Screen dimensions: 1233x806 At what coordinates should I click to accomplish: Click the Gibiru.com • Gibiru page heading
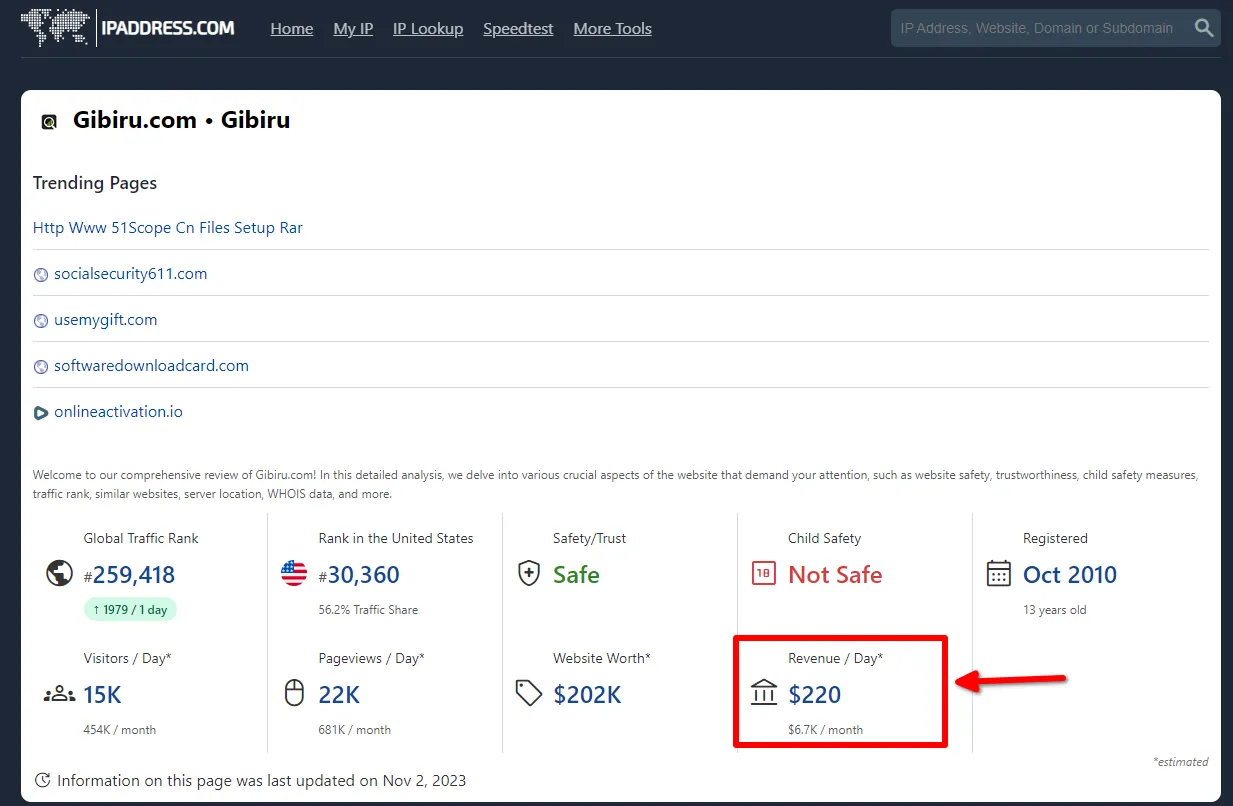[x=182, y=120]
